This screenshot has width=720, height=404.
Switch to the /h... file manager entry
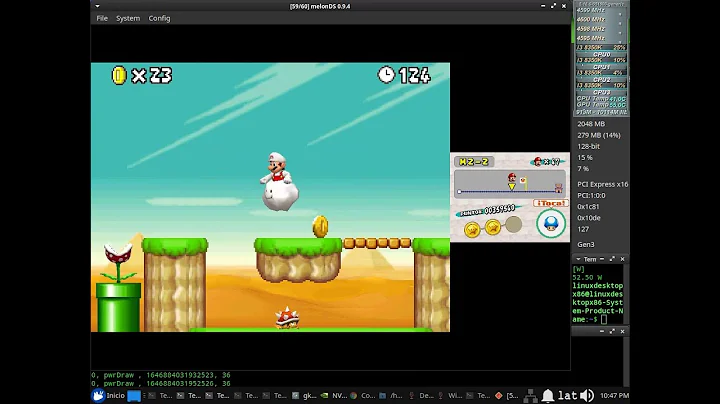[x=391, y=395]
